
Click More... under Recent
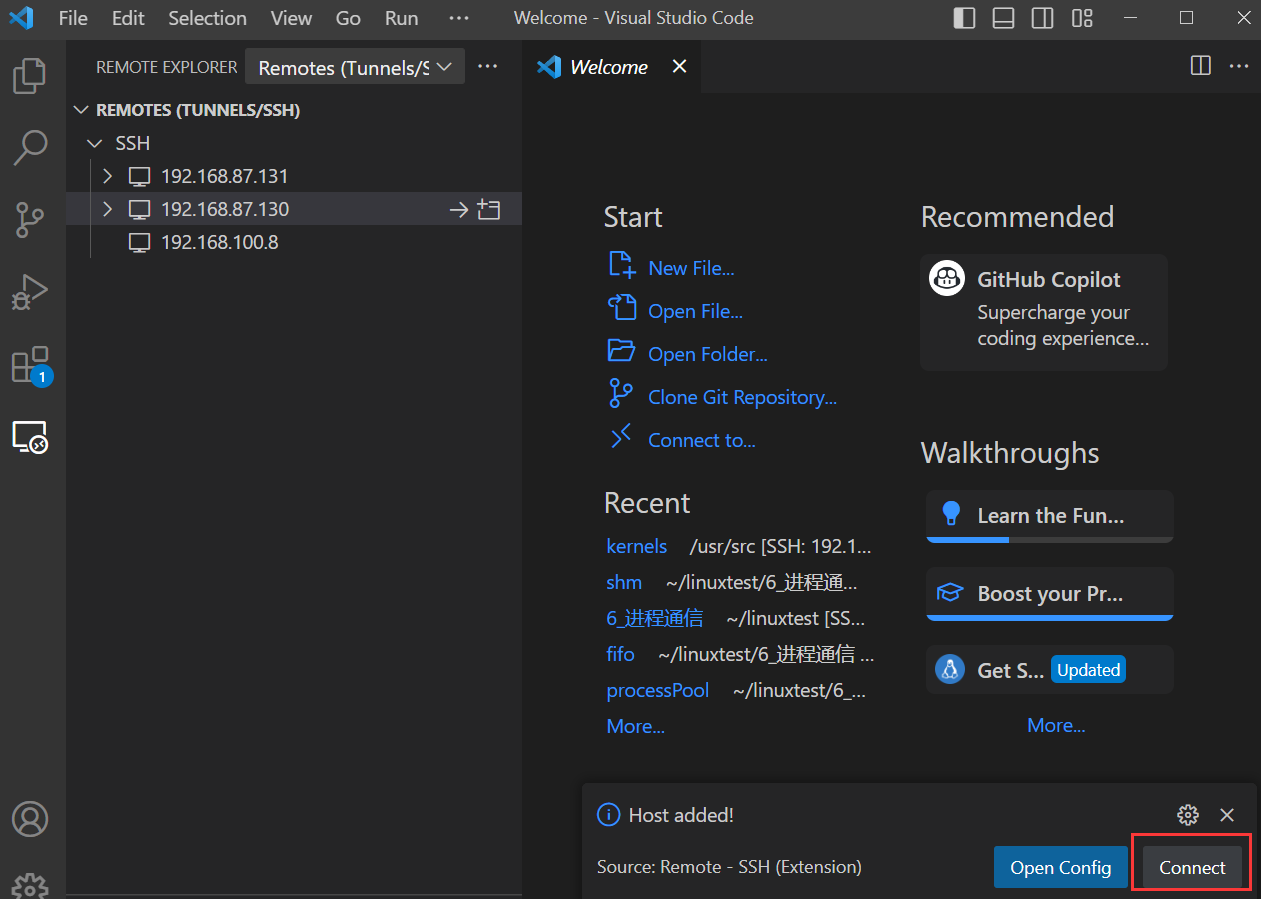click(635, 726)
